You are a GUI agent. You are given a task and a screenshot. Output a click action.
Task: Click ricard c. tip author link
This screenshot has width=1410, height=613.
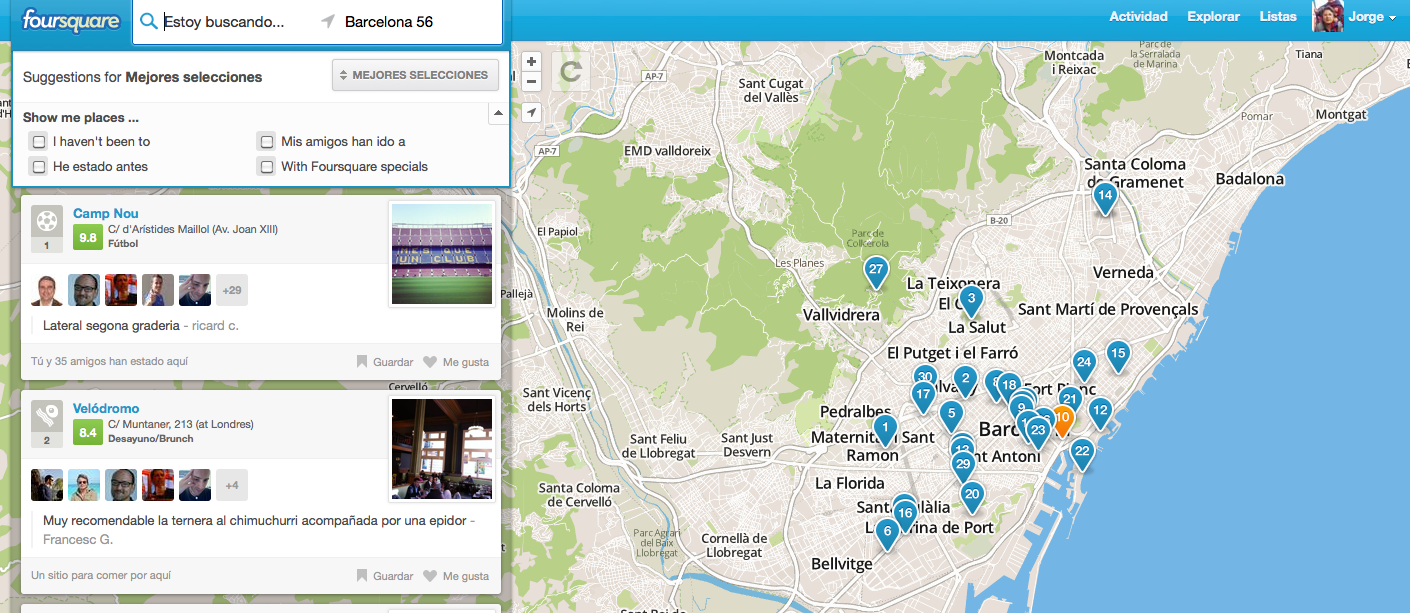click(x=215, y=325)
